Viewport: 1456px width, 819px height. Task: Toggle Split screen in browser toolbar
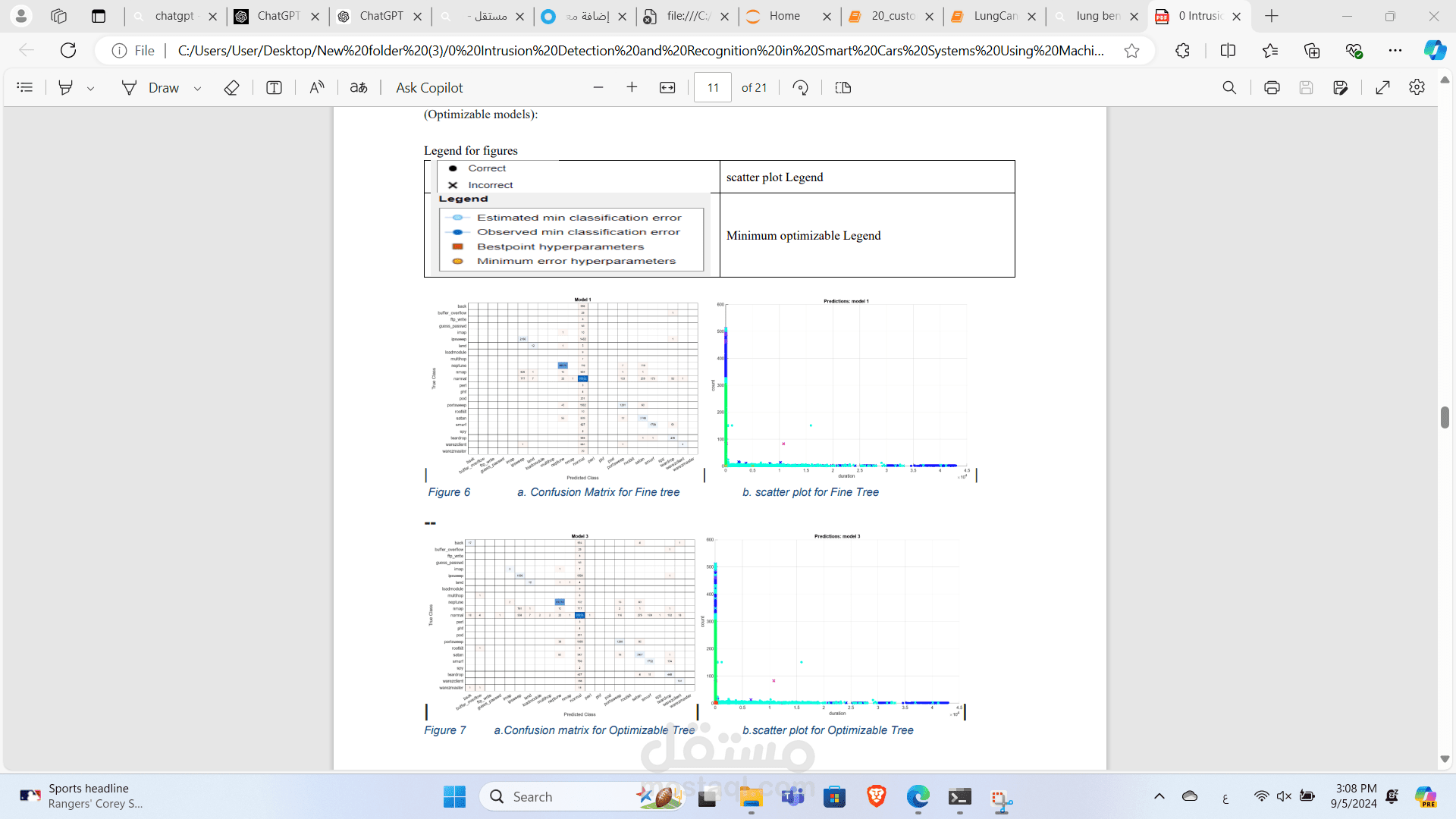[x=1228, y=51]
